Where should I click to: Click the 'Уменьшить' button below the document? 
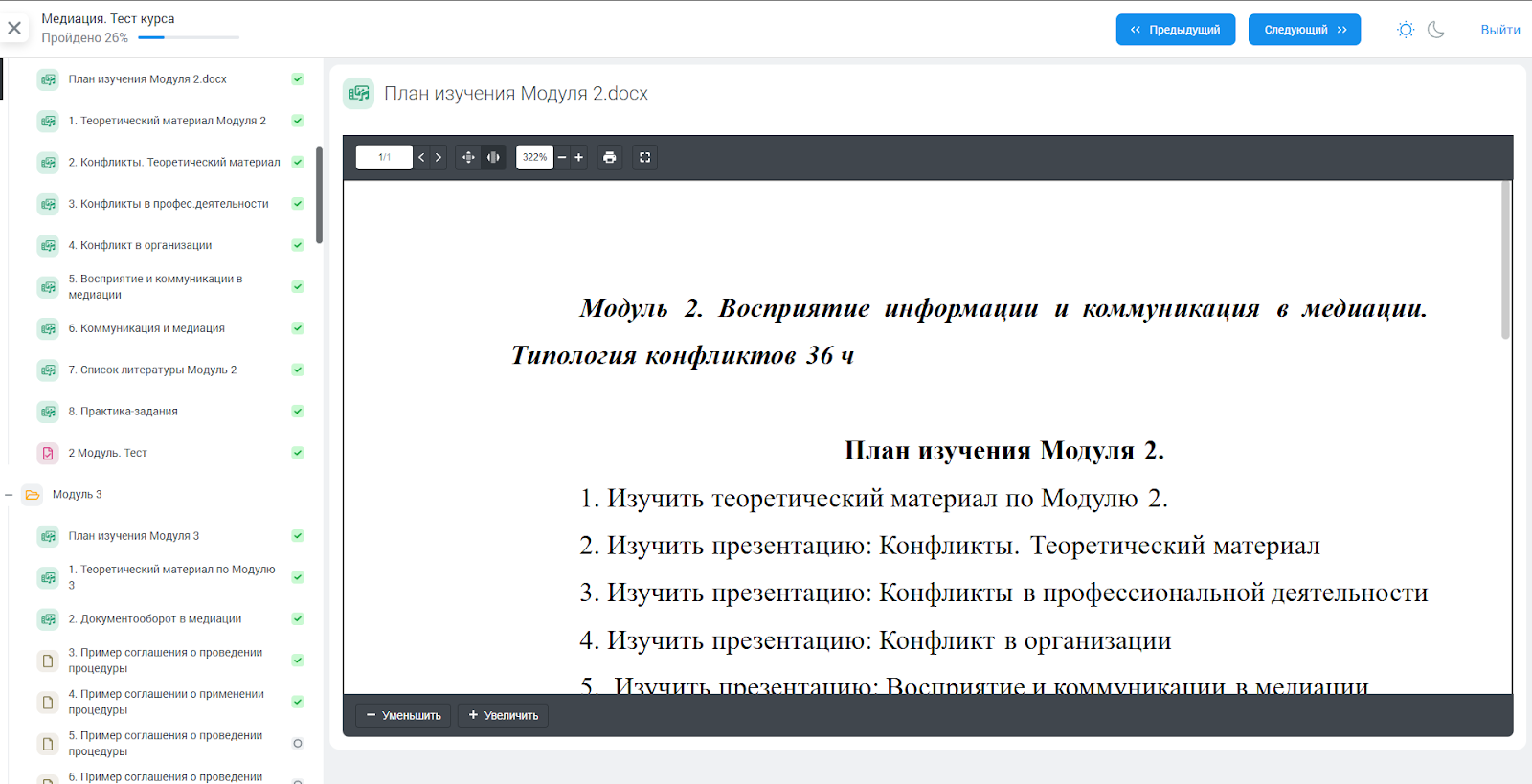(404, 715)
